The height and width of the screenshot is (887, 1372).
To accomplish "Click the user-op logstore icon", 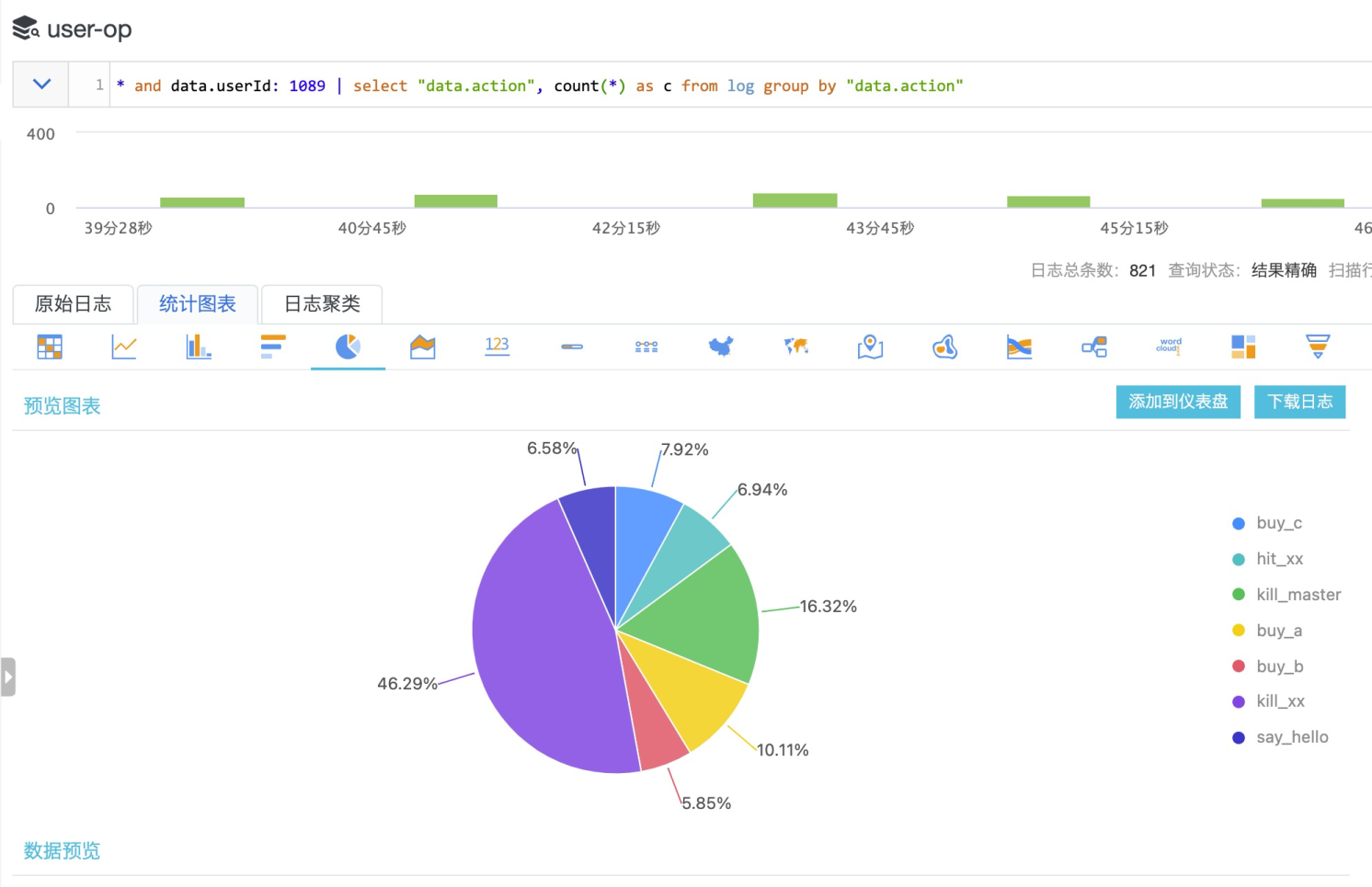I will pyautogui.click(x=26, y=28).
